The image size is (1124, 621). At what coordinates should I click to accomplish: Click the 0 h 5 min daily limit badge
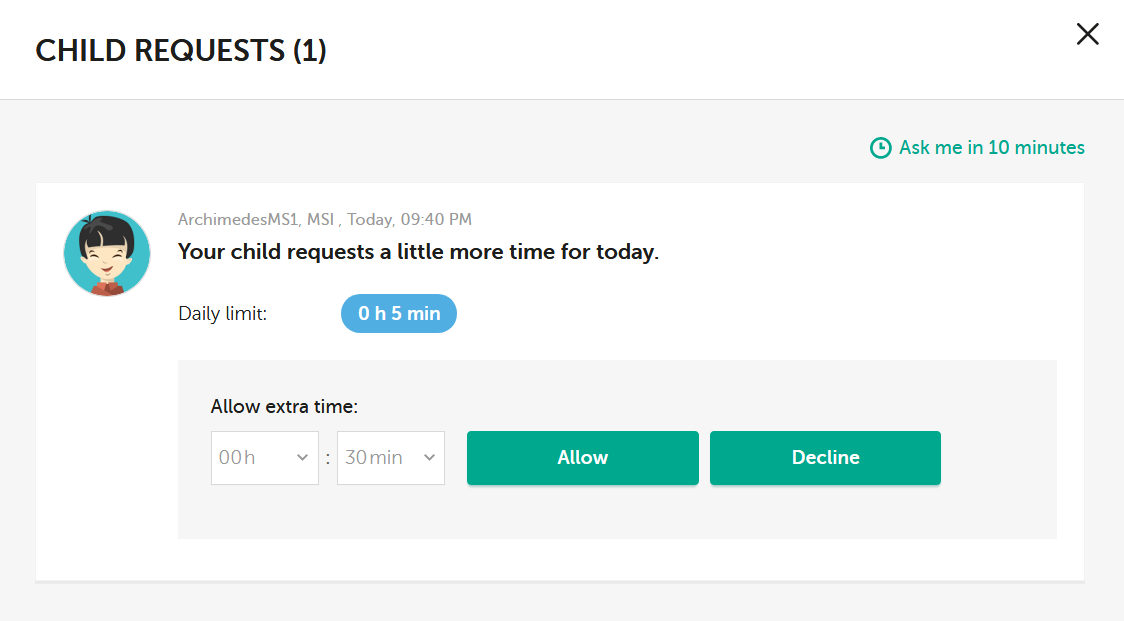(399, 313)
